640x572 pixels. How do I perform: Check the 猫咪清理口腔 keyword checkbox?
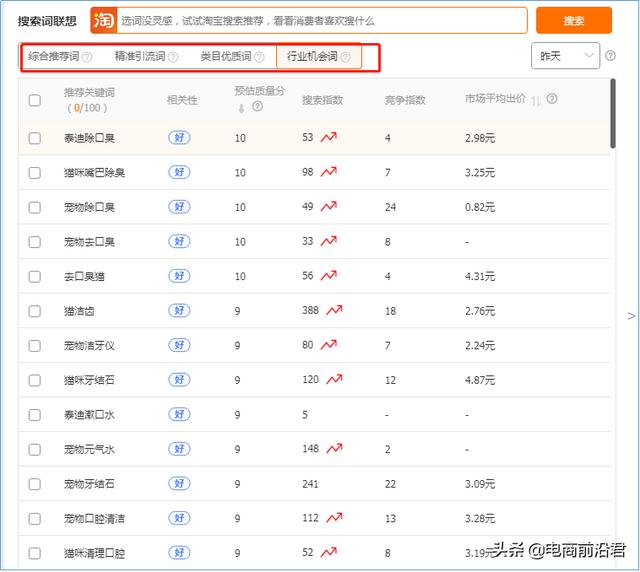coord(35,553)
